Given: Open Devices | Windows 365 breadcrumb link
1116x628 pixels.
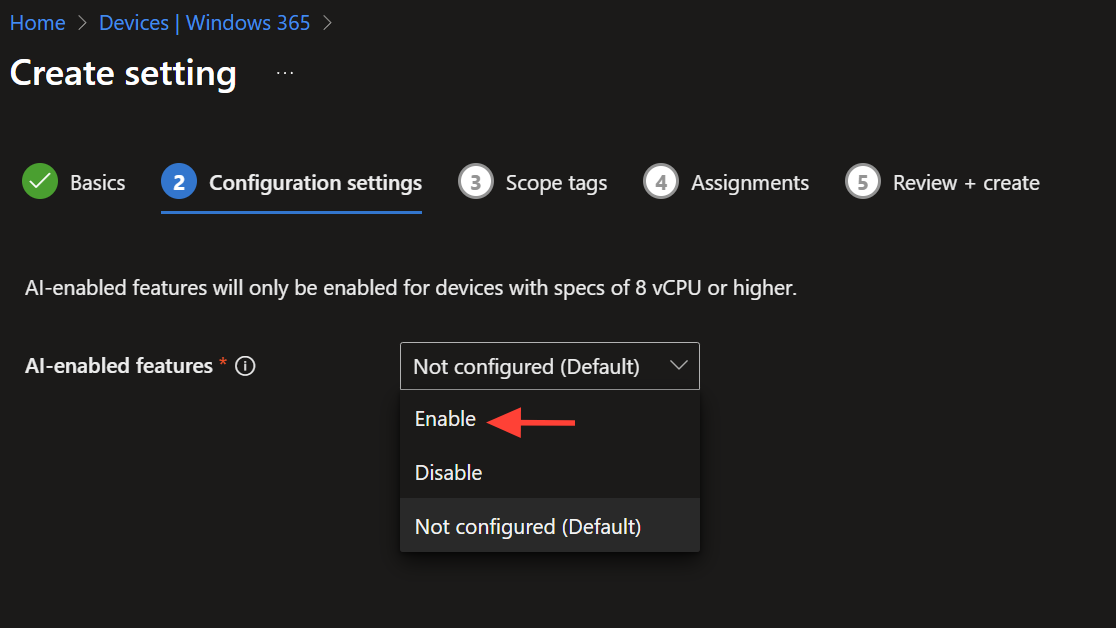Looking at the screenshot, I should click(204, 23).
